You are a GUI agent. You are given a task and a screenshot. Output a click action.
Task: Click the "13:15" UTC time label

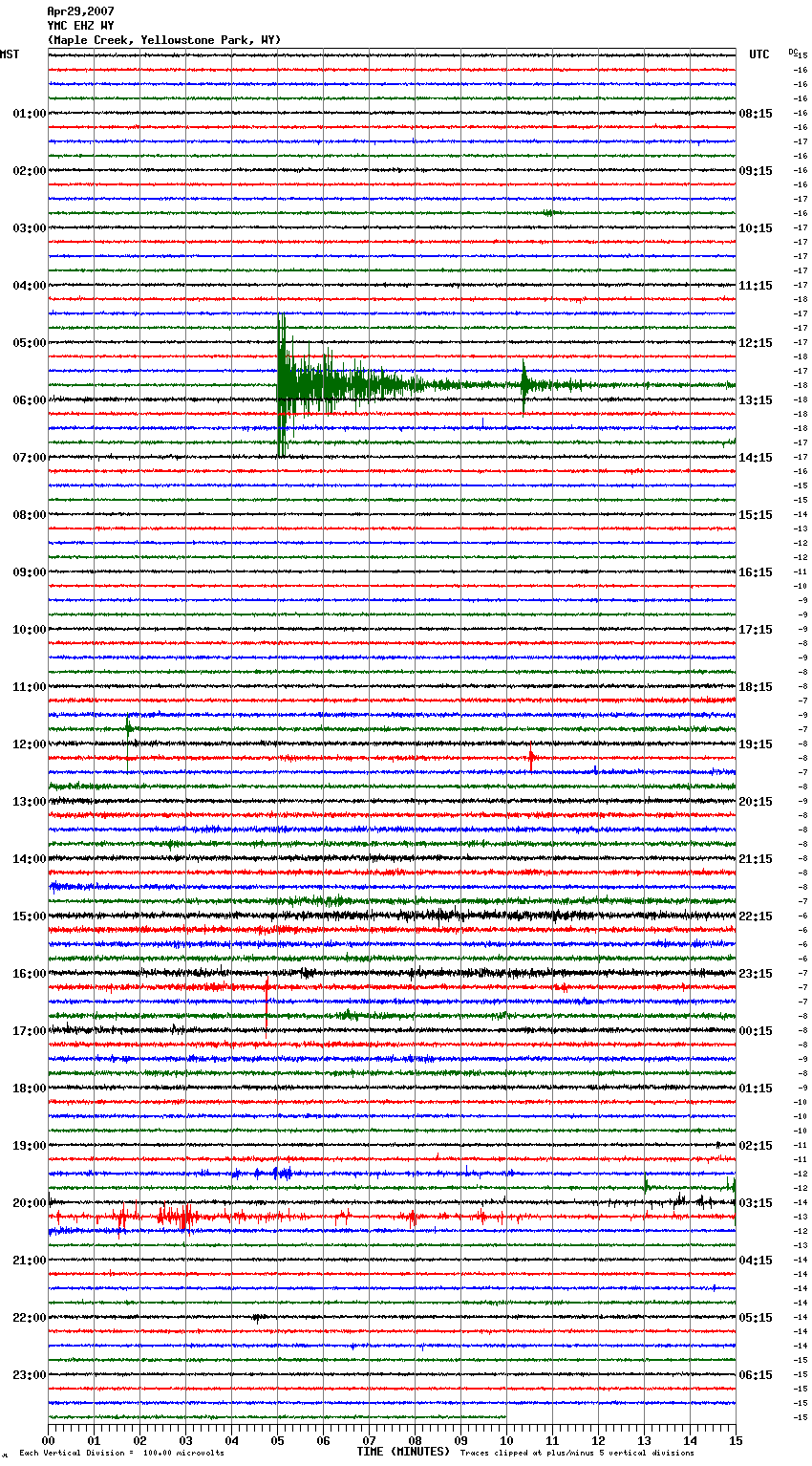point(756,400)
